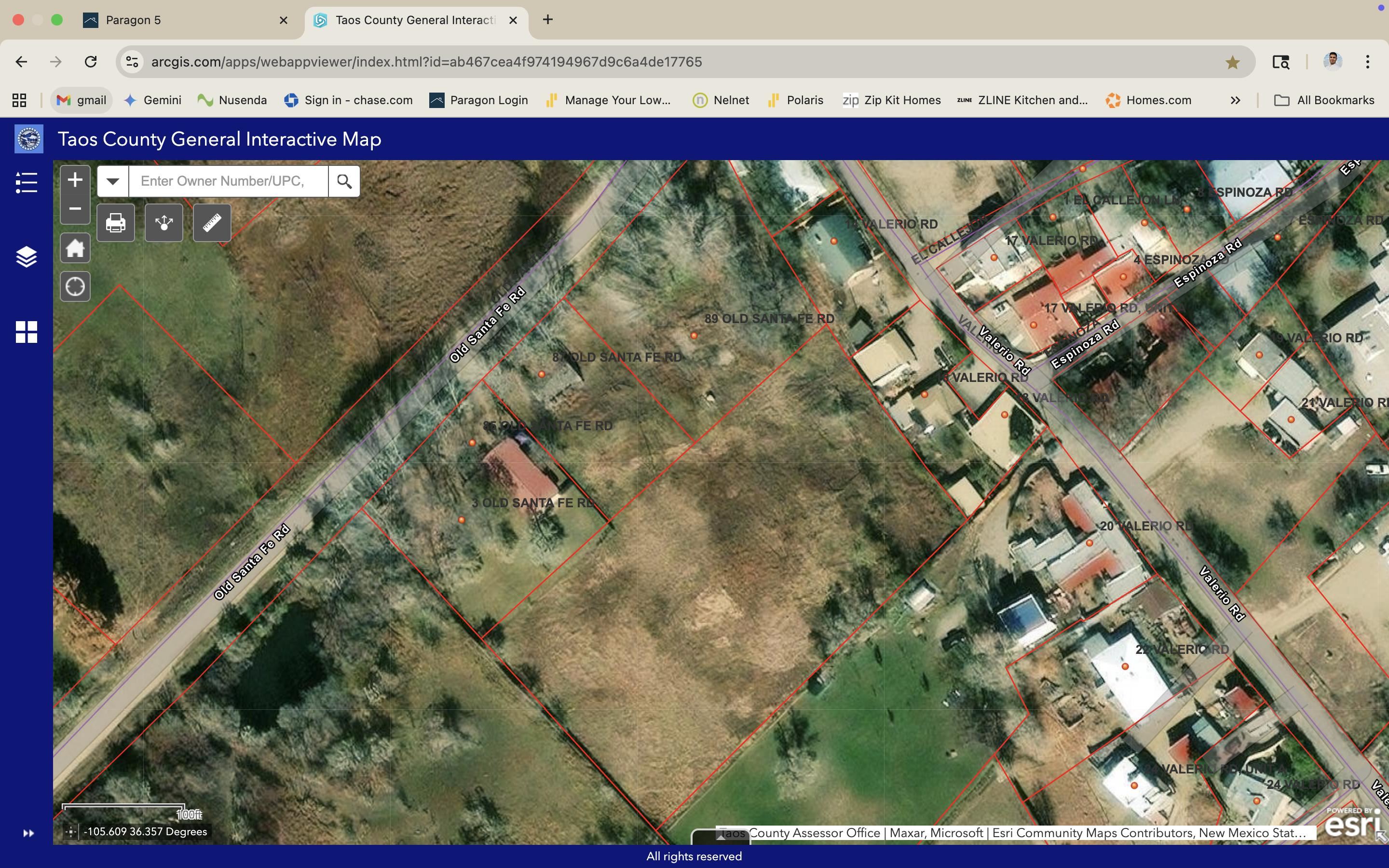The height and width of the screenshot is (868, 1389).
Task: Open the Share widget icon
Action: [163, 223]
